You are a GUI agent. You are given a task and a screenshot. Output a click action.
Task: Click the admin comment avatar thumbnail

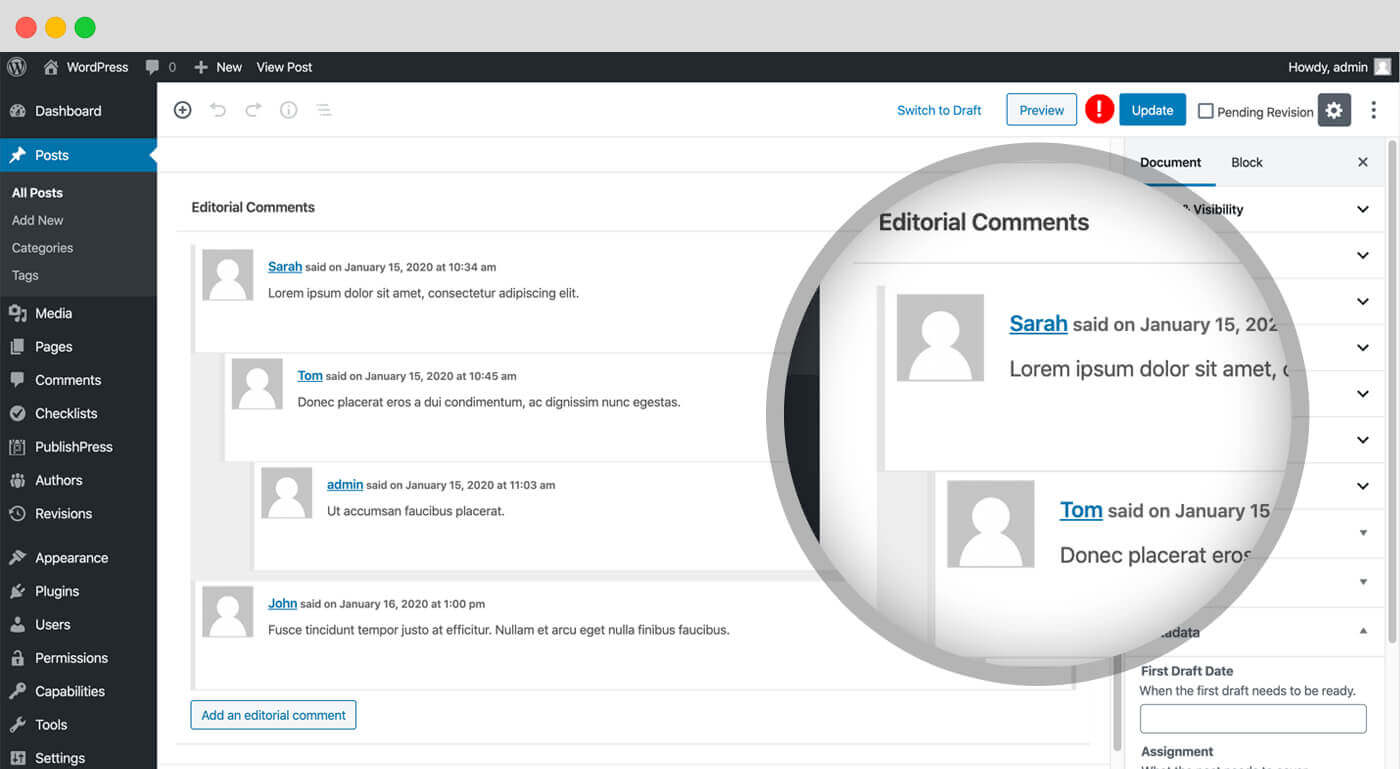tap(287, 493)
